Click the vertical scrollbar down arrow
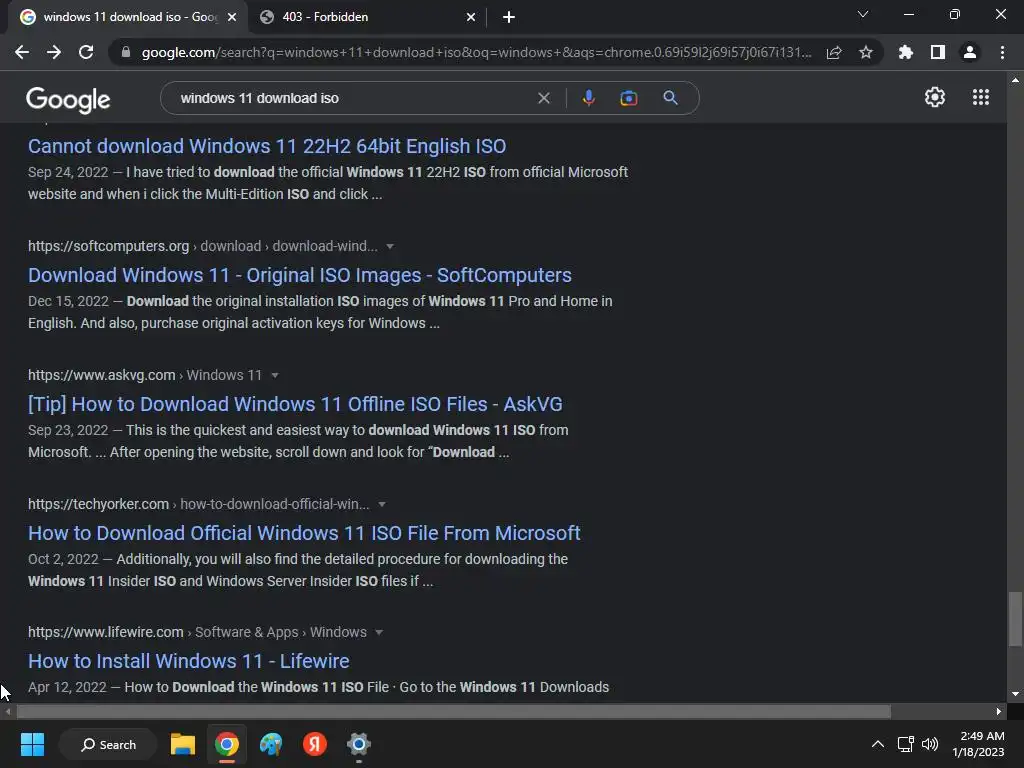Image resolution: width=1024 pixels, height=768 pixels. click(1015, 694)
